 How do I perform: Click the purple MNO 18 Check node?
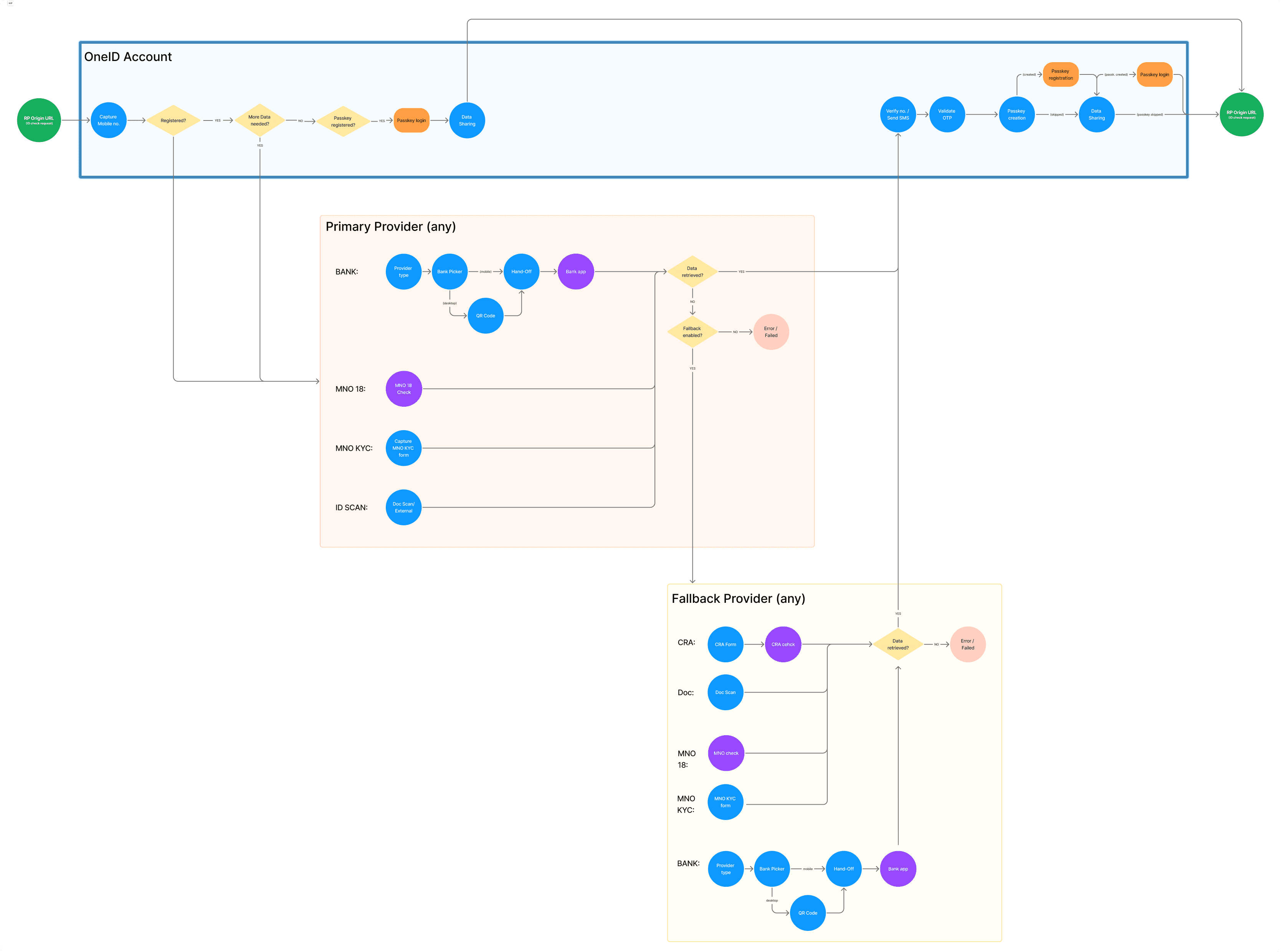[x=403, y=389]
